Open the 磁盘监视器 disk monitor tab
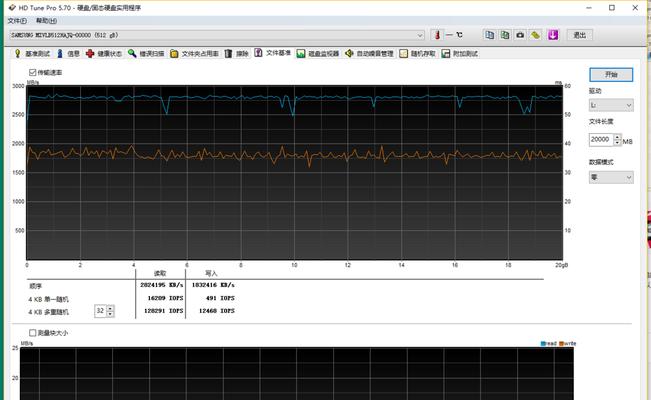This screenshot has width=651, height=400. 318,54
